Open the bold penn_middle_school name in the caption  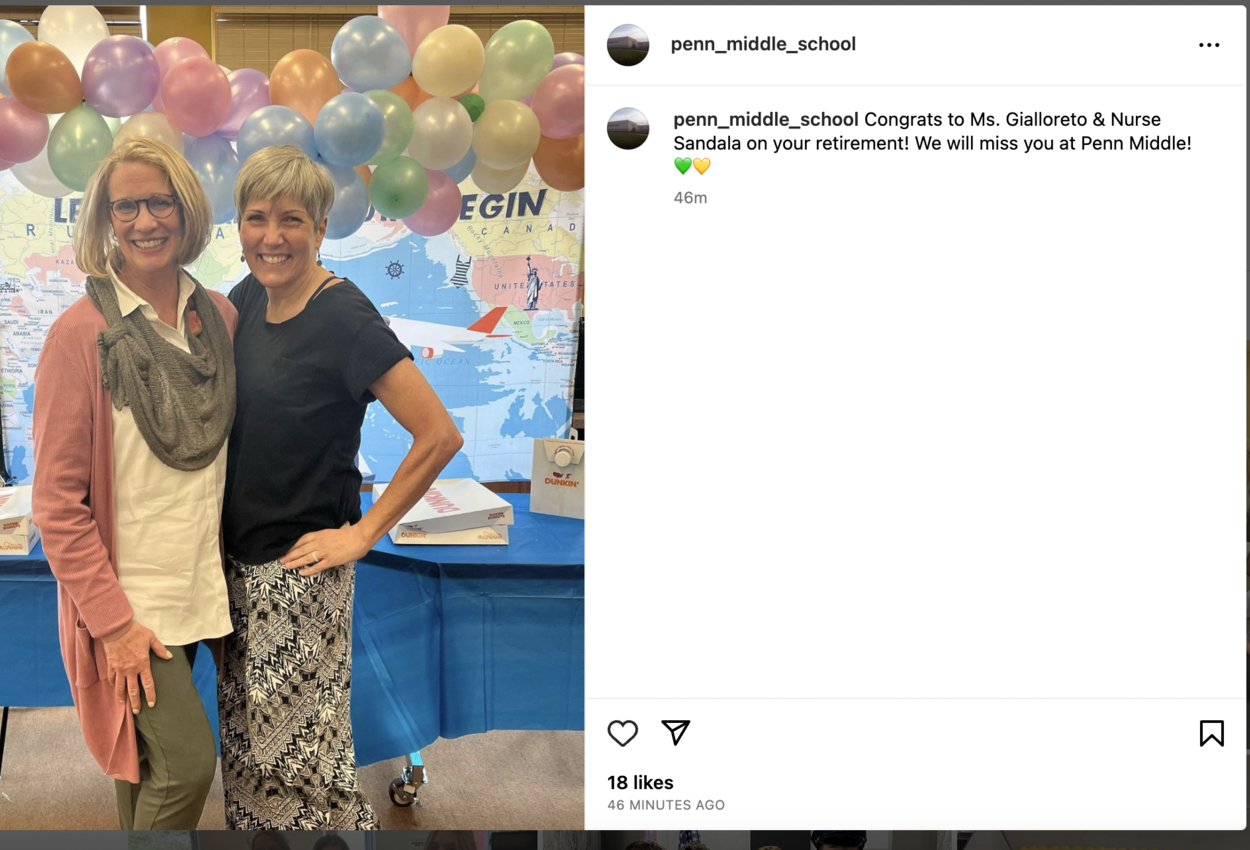click(765, 119)
